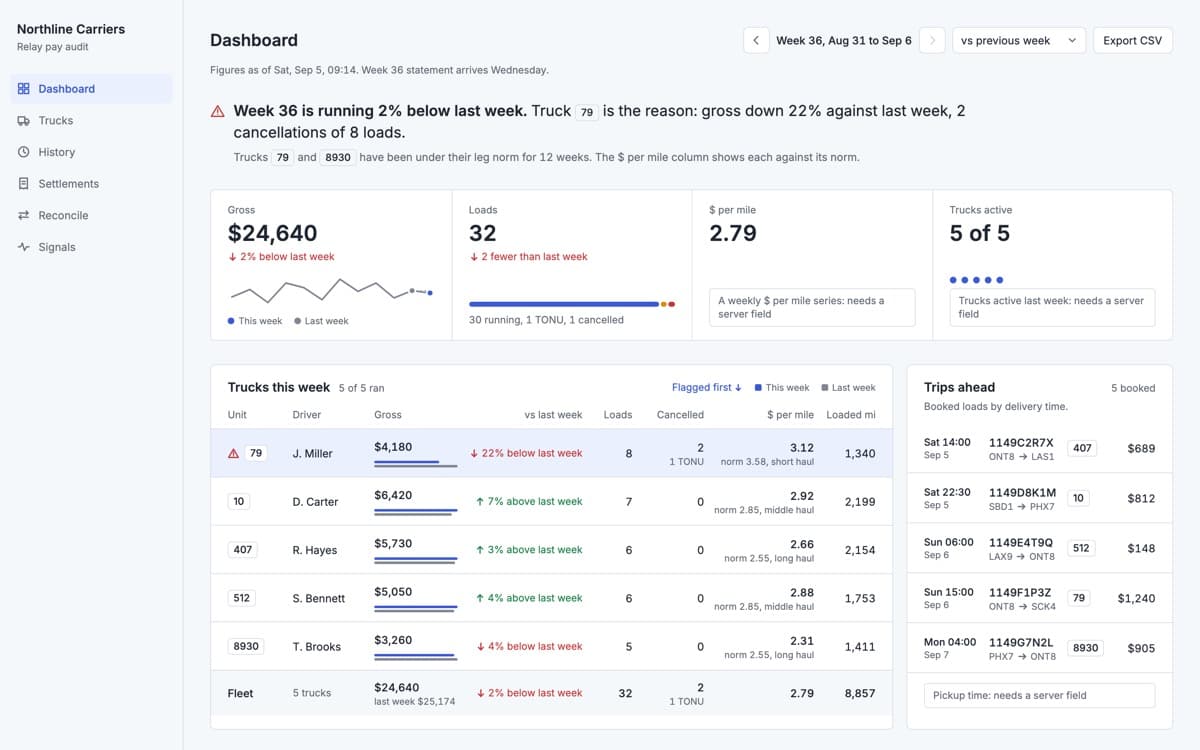Click norm 2.55, long haul in Brooks row
Viewport: 1200px width, 750px height.
769,655
